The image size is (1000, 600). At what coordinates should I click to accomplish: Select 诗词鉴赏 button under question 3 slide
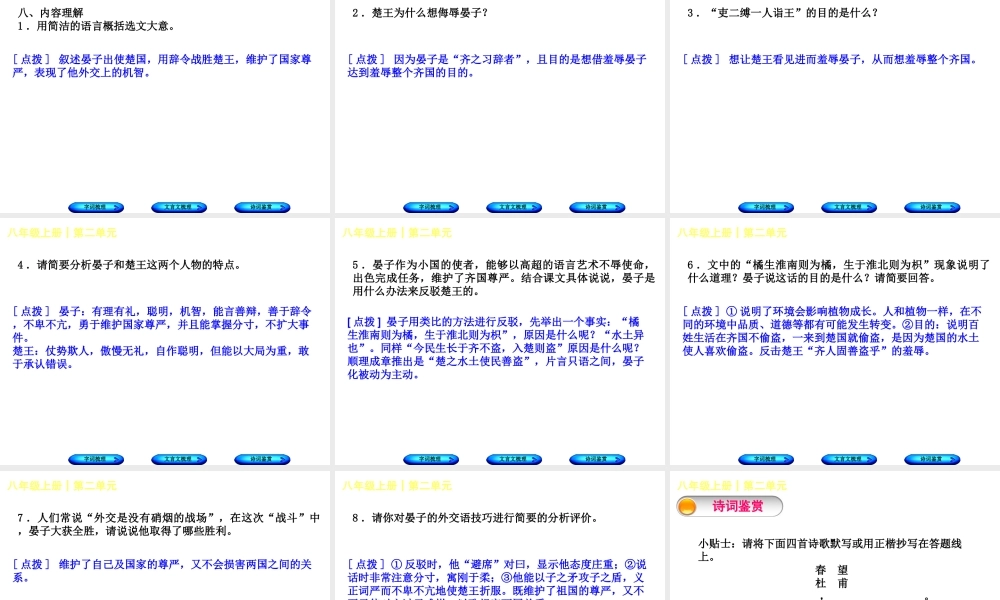tap(932, 207)
